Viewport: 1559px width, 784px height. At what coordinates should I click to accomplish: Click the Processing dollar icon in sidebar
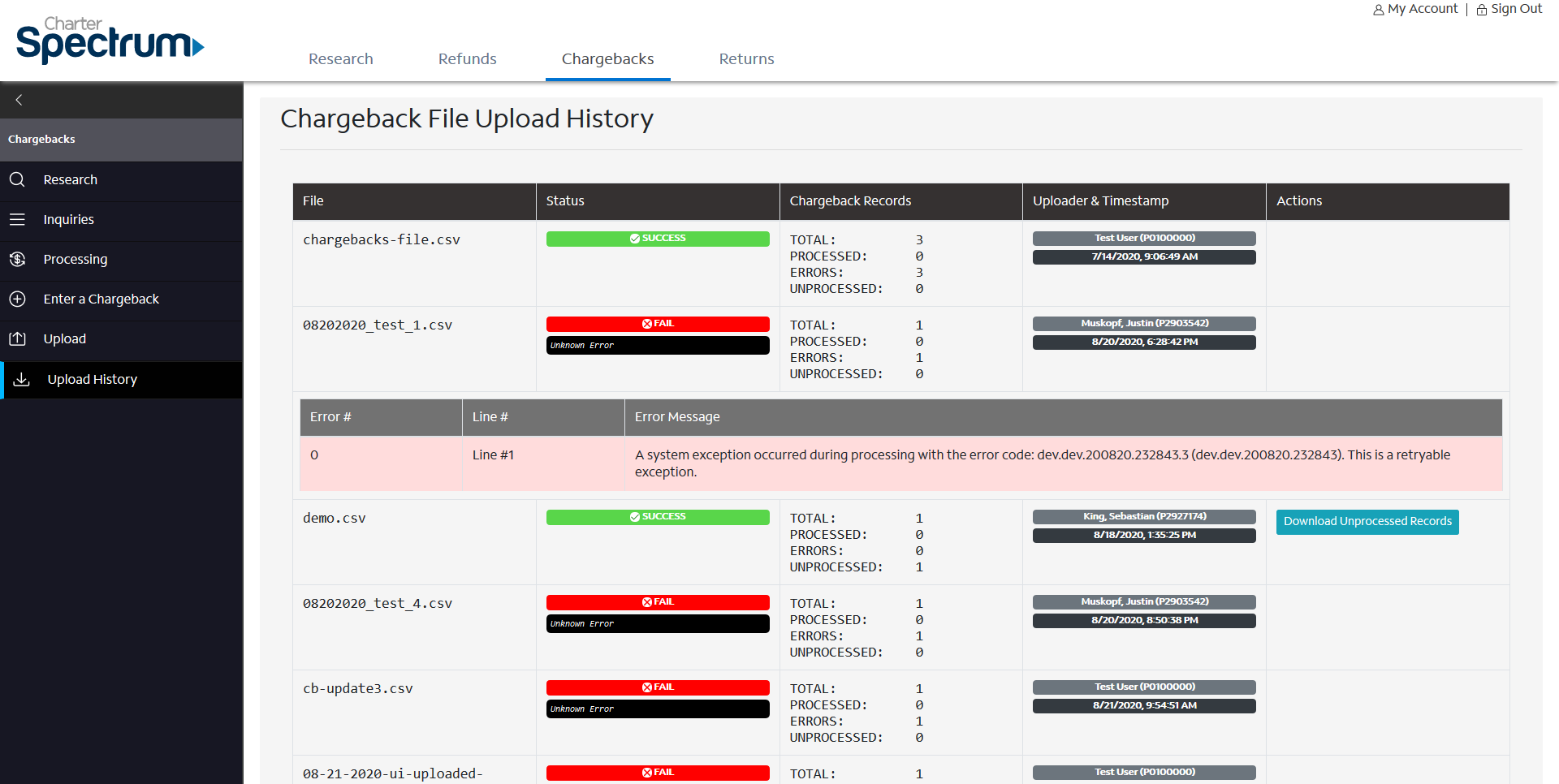click(17, 259)
